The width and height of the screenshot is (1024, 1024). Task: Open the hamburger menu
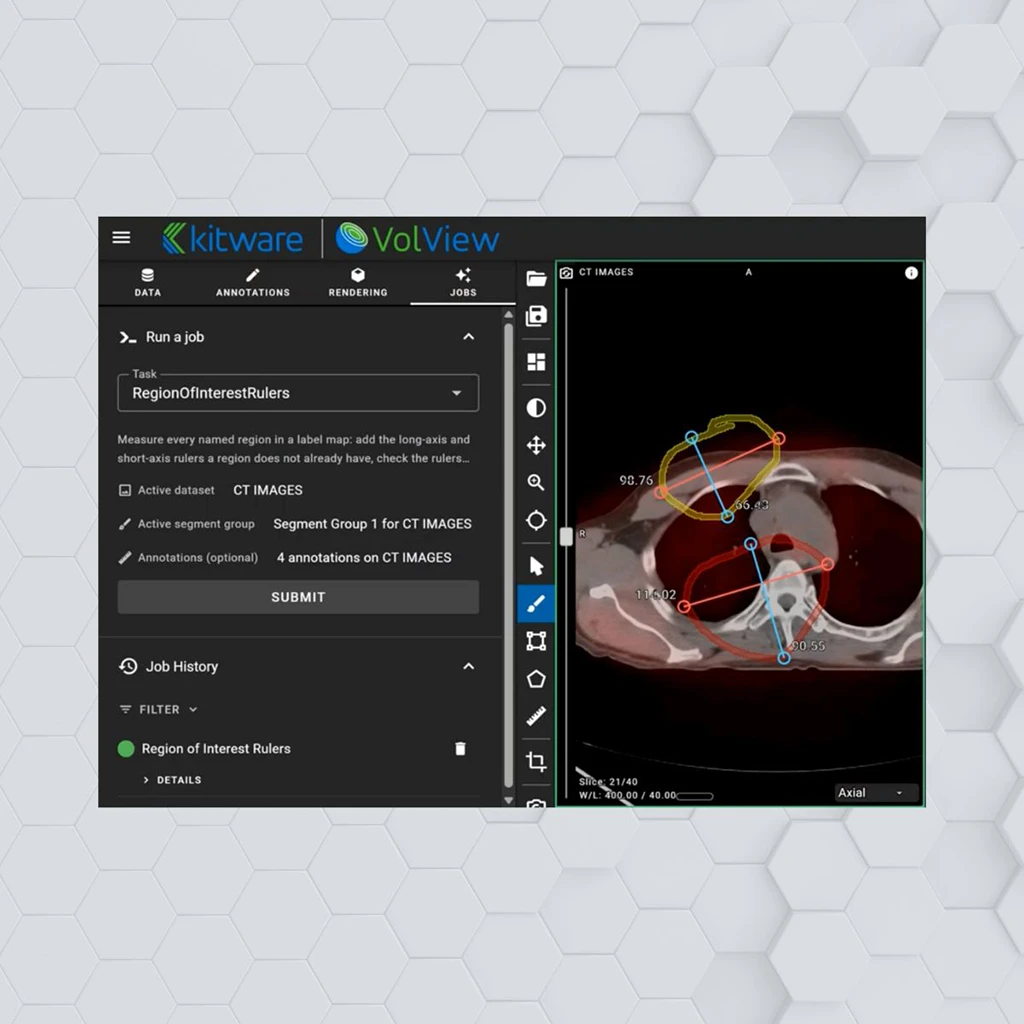coord(121,237)
